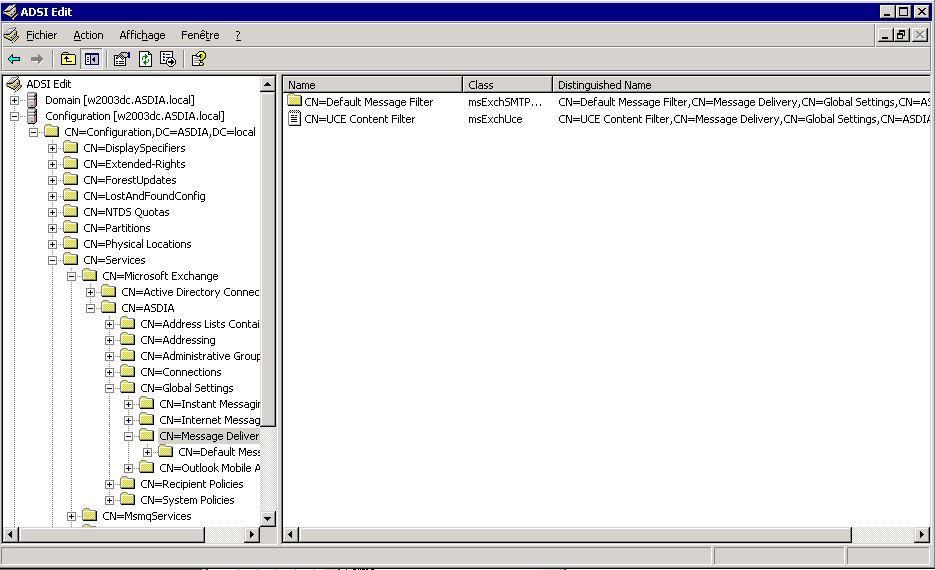Expand CN=Extended-Rights node
The width and height of the screenshot is (935, 570).
52,165
